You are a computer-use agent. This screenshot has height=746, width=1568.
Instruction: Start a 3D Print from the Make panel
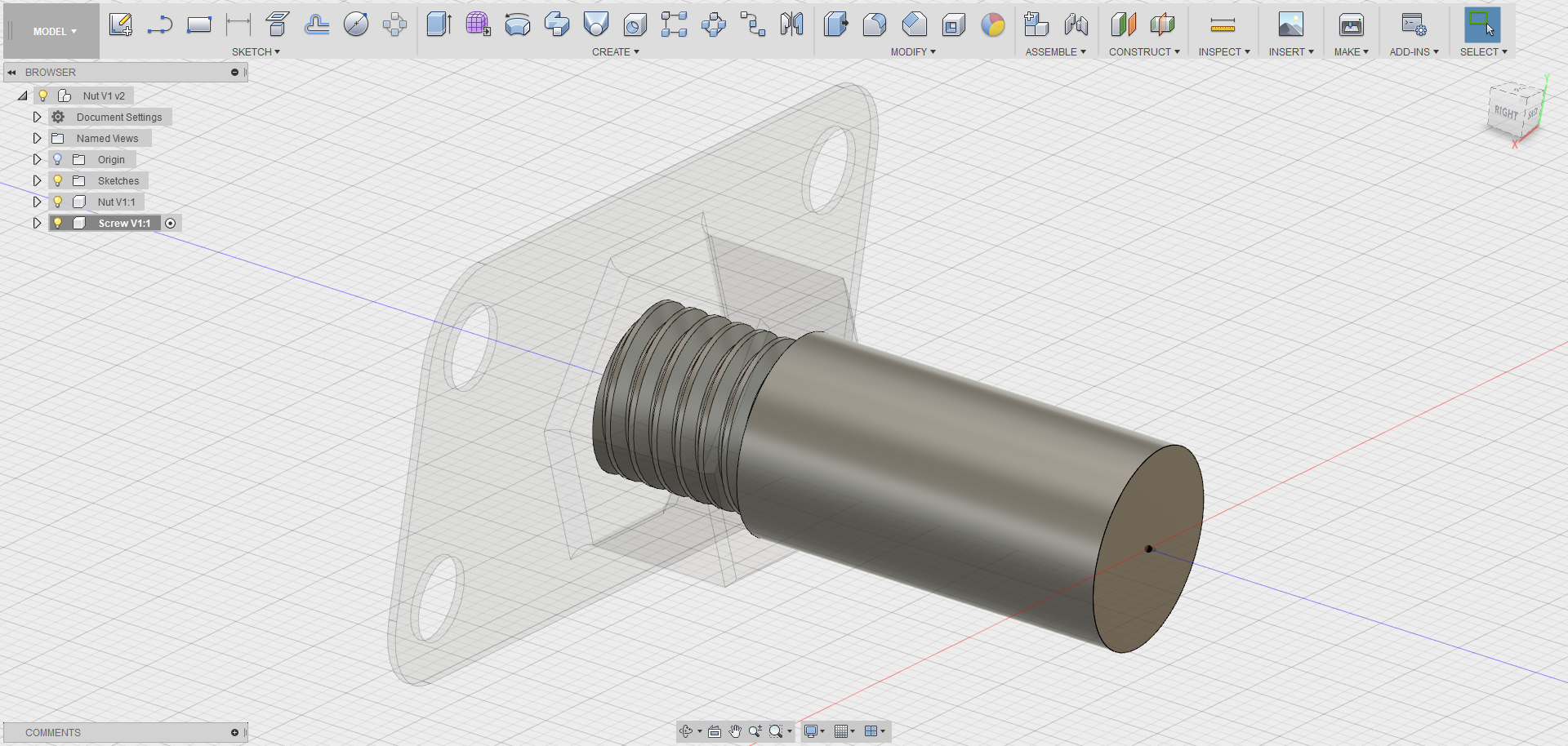[x=1349, y=24]
